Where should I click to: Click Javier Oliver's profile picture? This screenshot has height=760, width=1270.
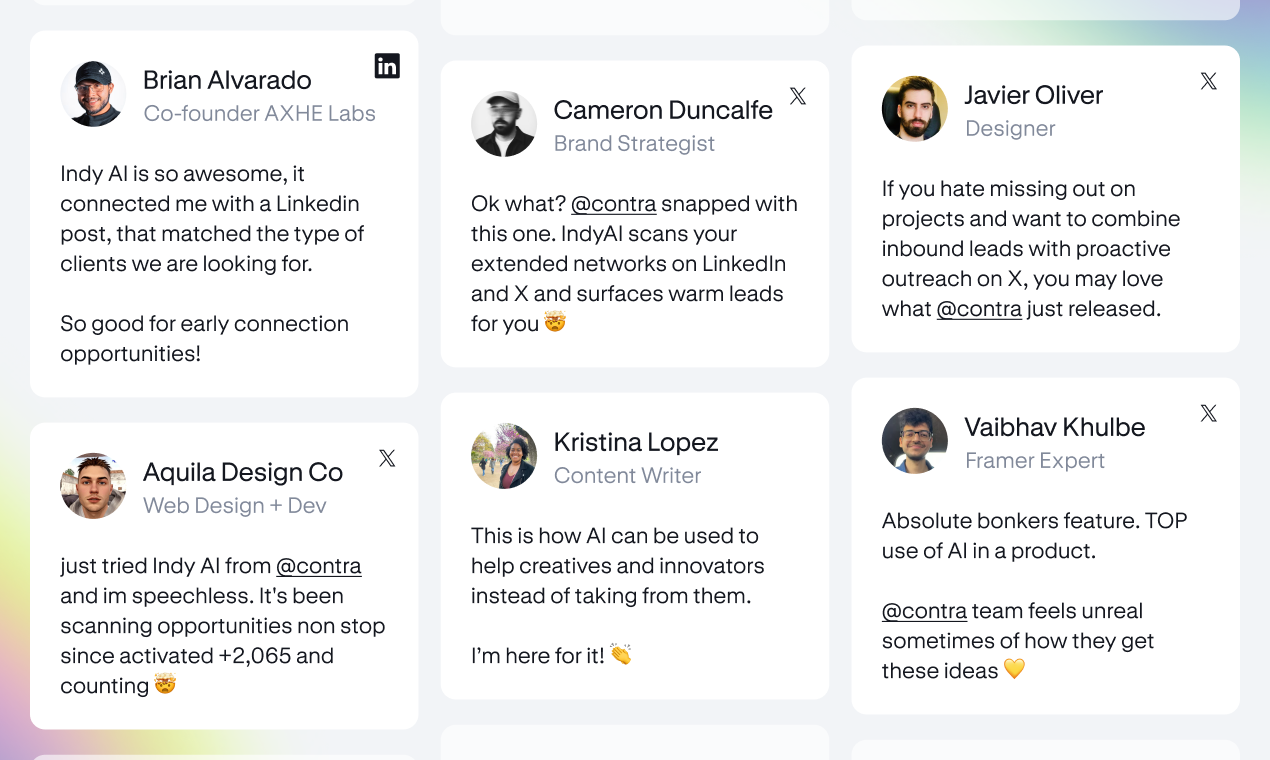pyautogui.click(x=915, y=109)
